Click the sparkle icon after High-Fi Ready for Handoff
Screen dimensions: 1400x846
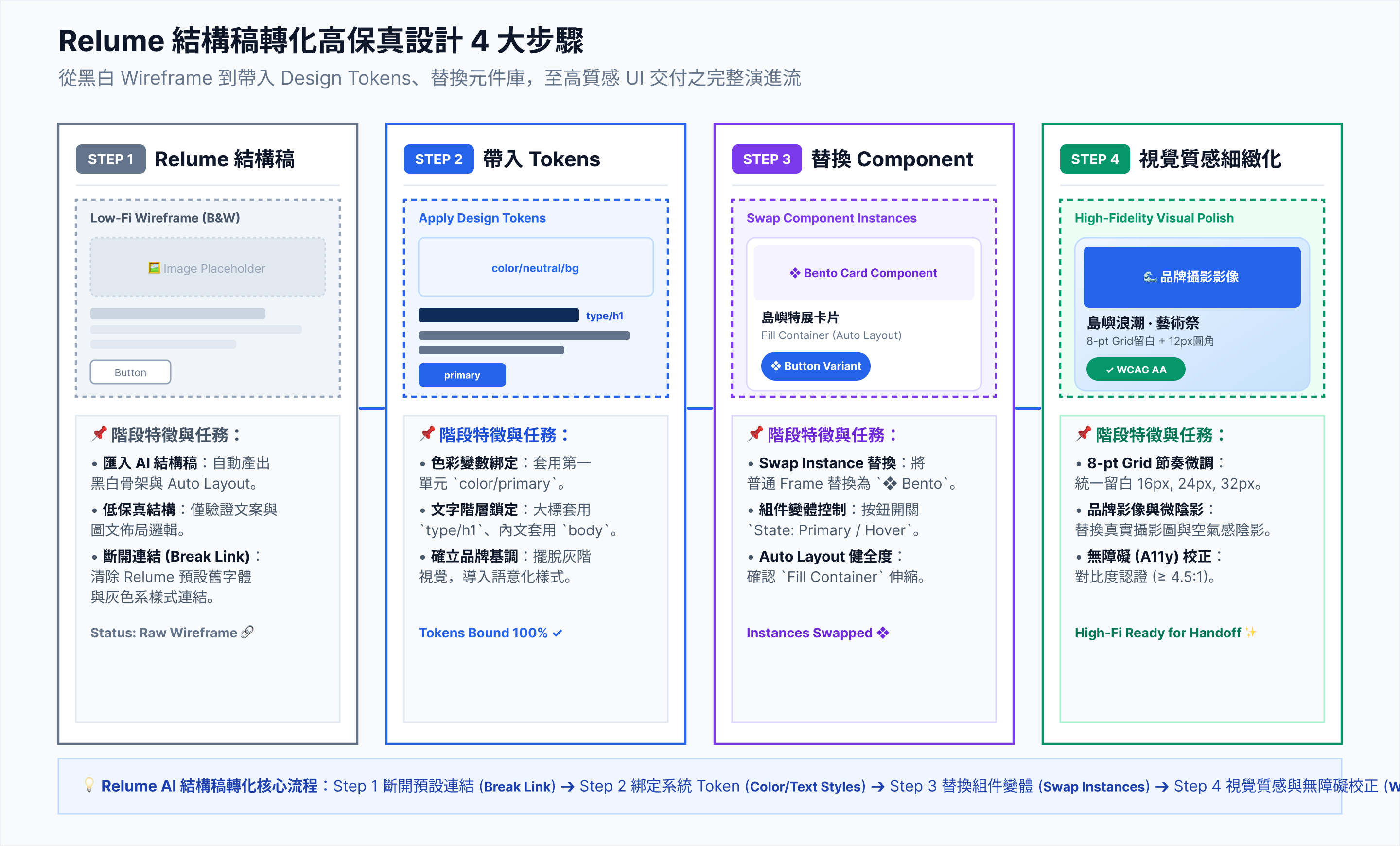pos(1251,632)
